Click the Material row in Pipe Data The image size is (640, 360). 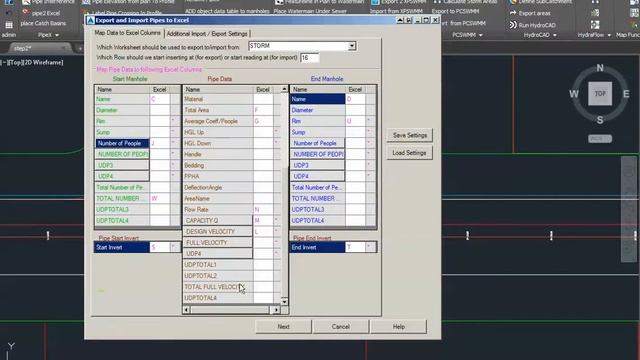click(x=218, y=99)
